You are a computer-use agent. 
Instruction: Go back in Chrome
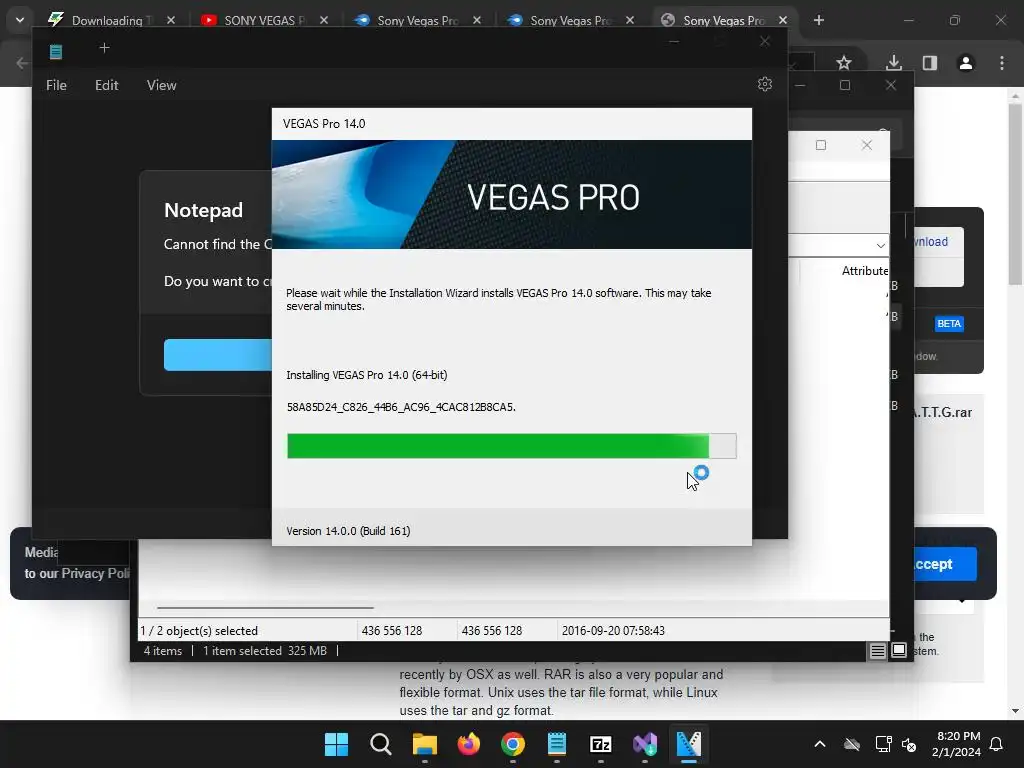(22, 63)
